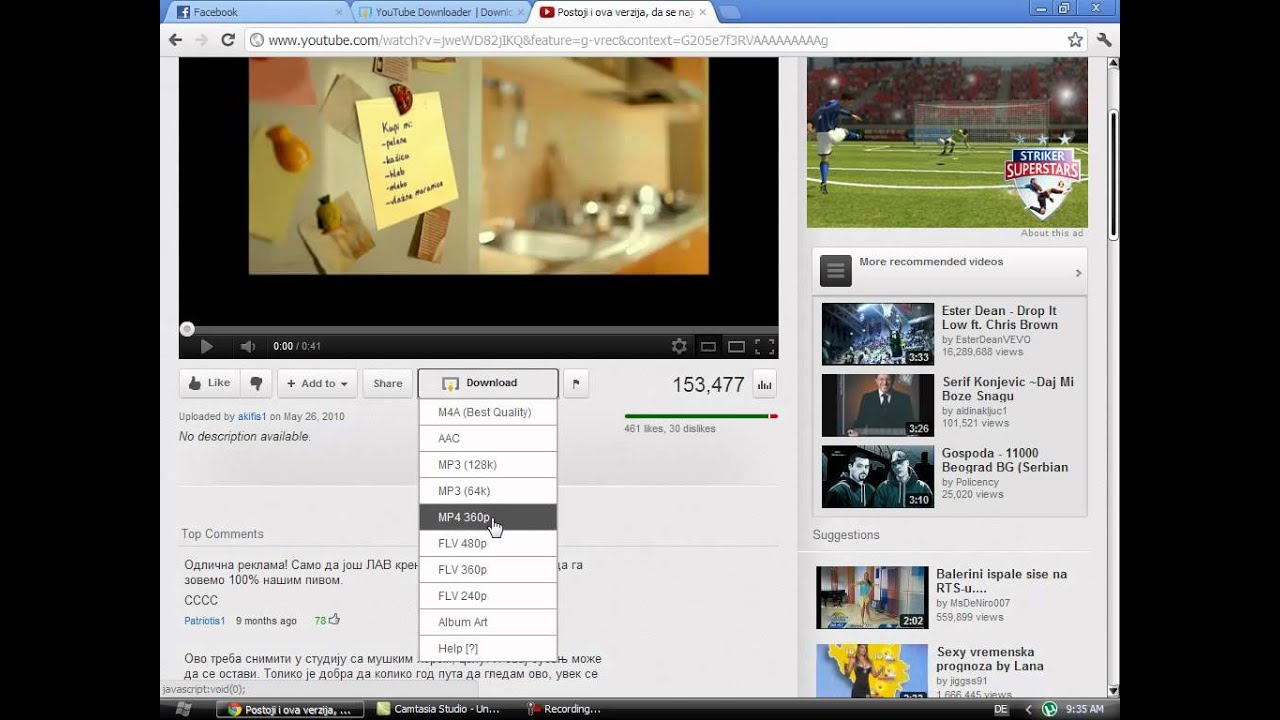Open Sexy vremenska prognoza video link
Screen dimensions: 1280x720
coord(990,659)
